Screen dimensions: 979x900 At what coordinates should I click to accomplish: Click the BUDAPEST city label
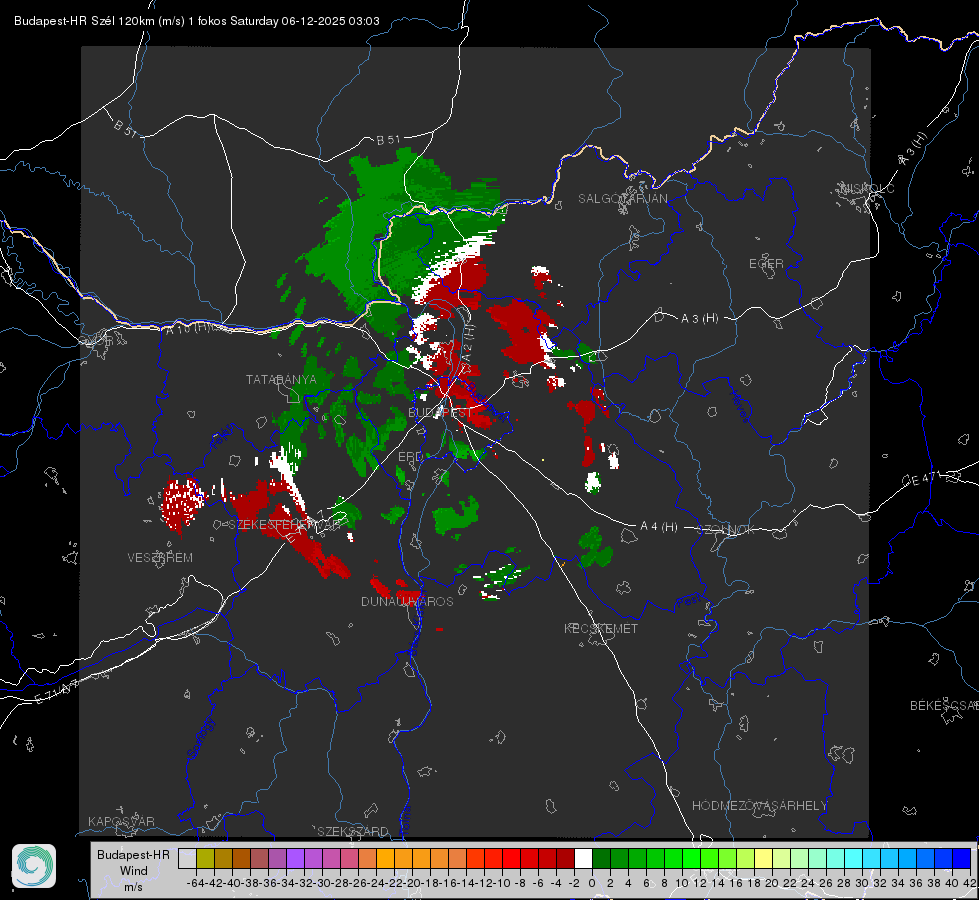[x=440, y=413]
